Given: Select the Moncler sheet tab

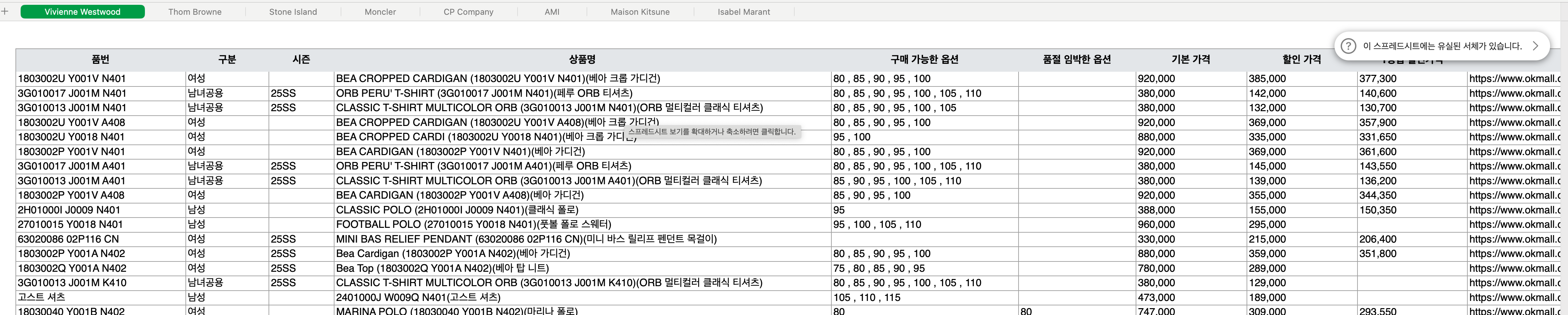Looking at the screenshot, I should 380,12.
